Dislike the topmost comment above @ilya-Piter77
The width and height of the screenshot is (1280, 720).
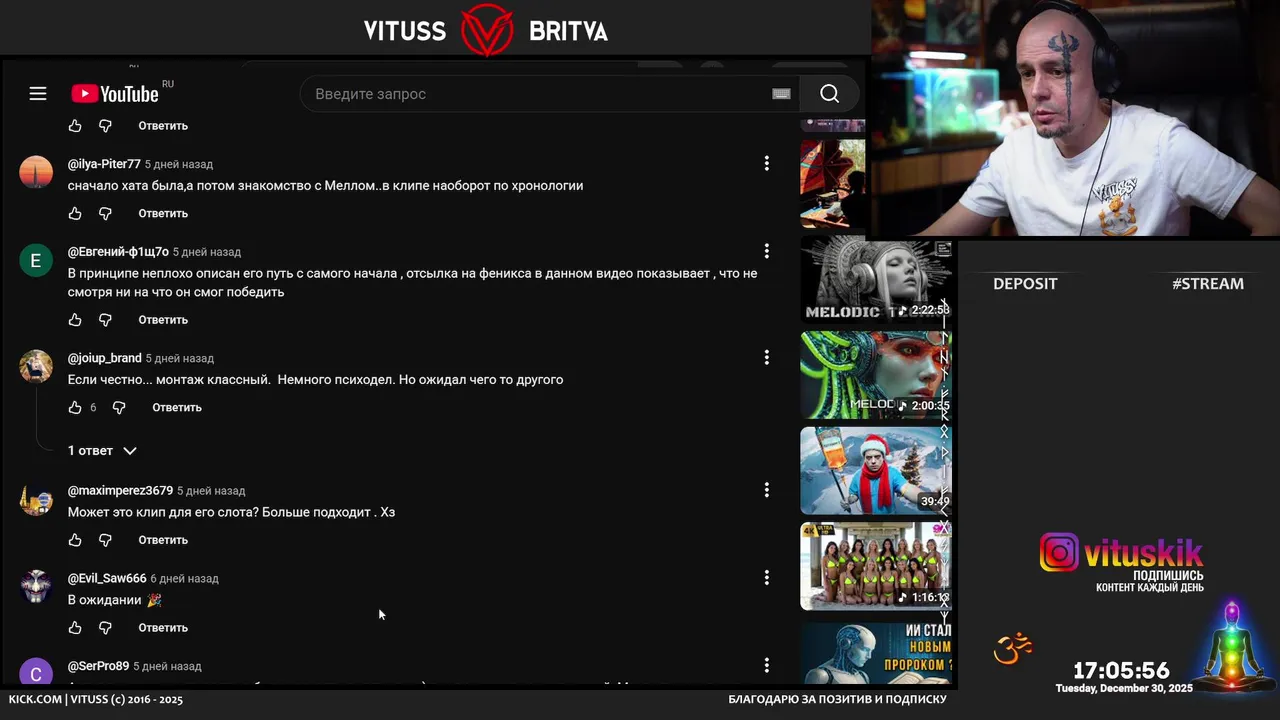(105, 126)
